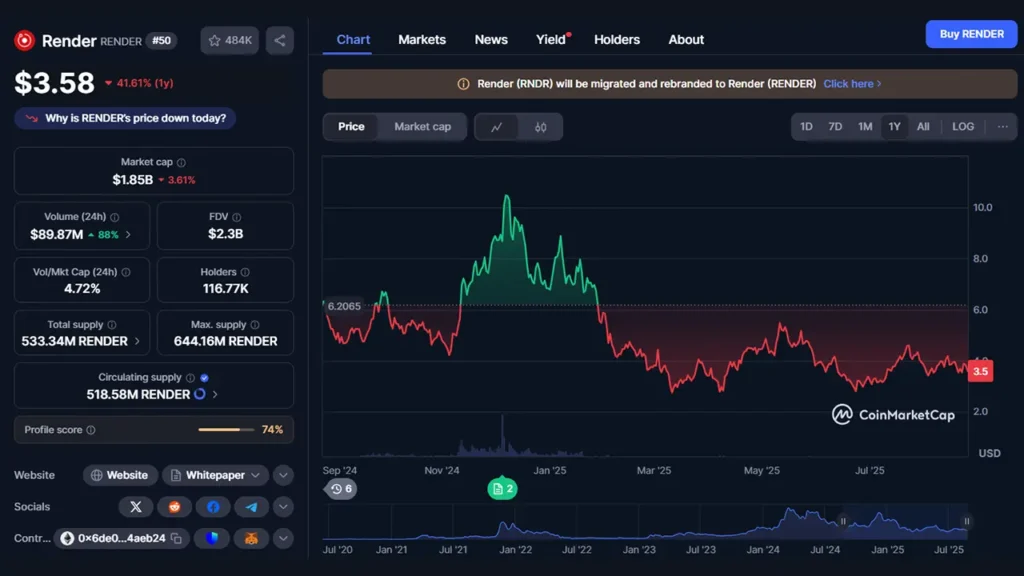Viewport: 1024px width, 576px height.
Task: Click the Profile score info icon
Action: tap(91, 430)
